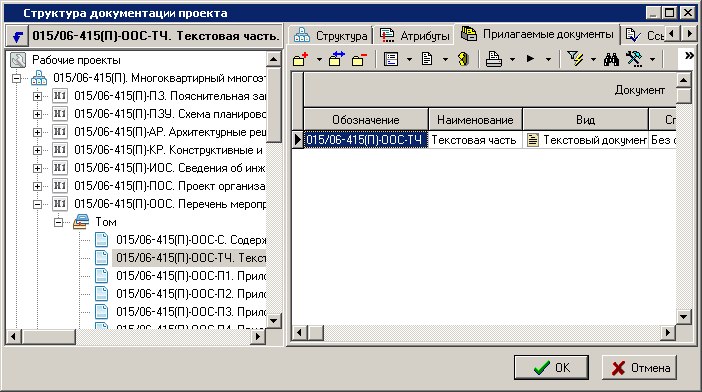
Task: Select Рабочие проекты root node
Action: click(76, 60)
